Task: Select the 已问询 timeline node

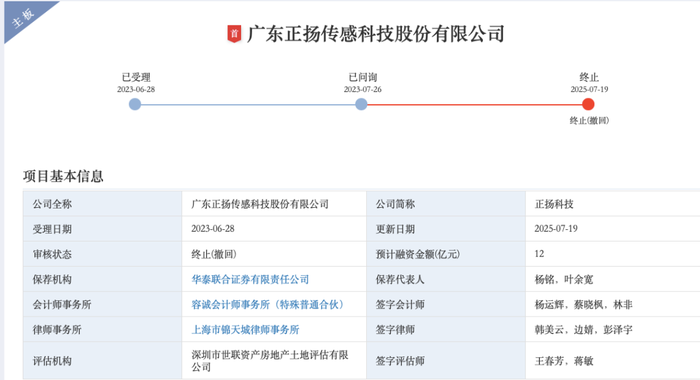Action: (x=361, y=104)
